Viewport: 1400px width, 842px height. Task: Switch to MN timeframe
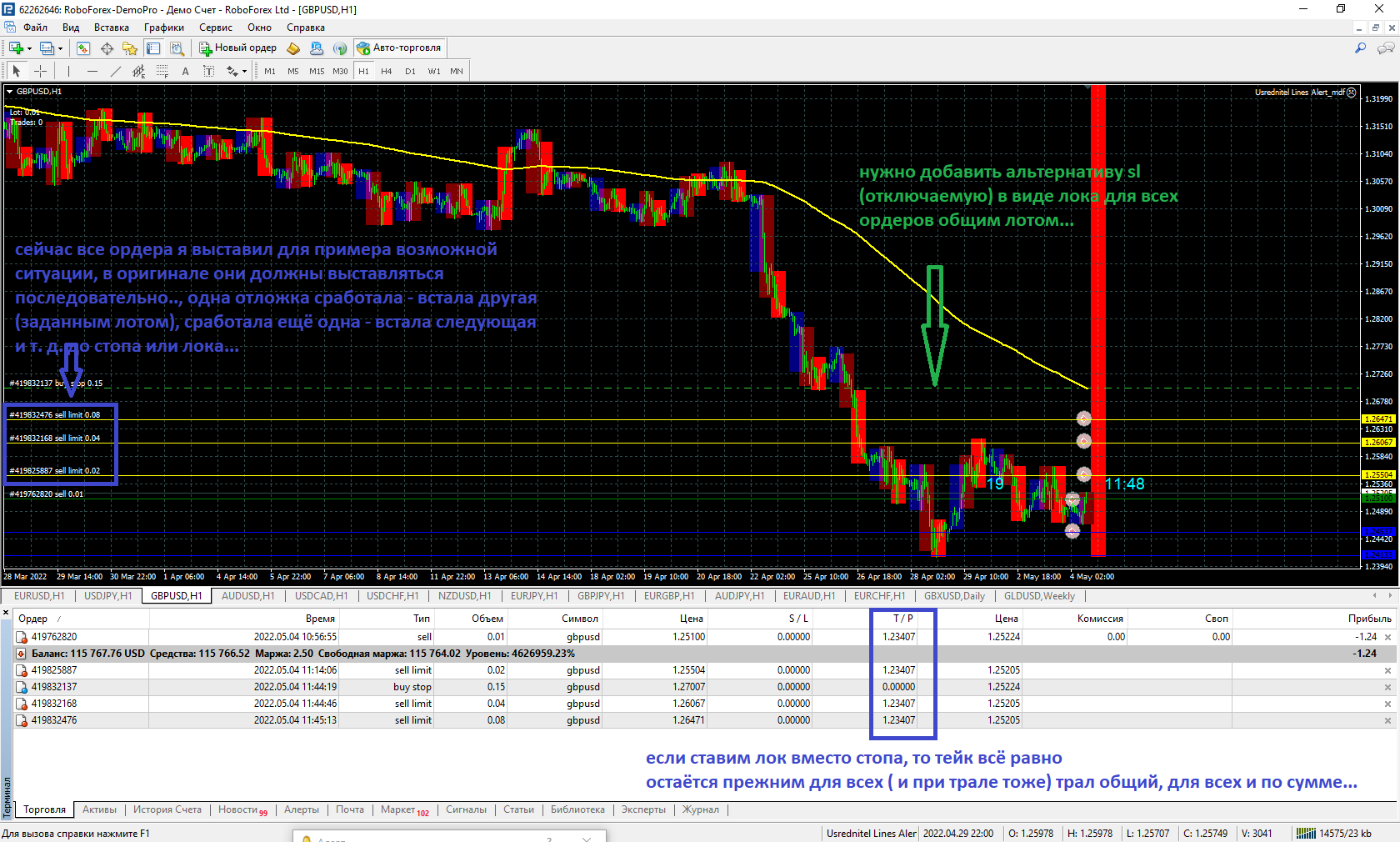457,71
